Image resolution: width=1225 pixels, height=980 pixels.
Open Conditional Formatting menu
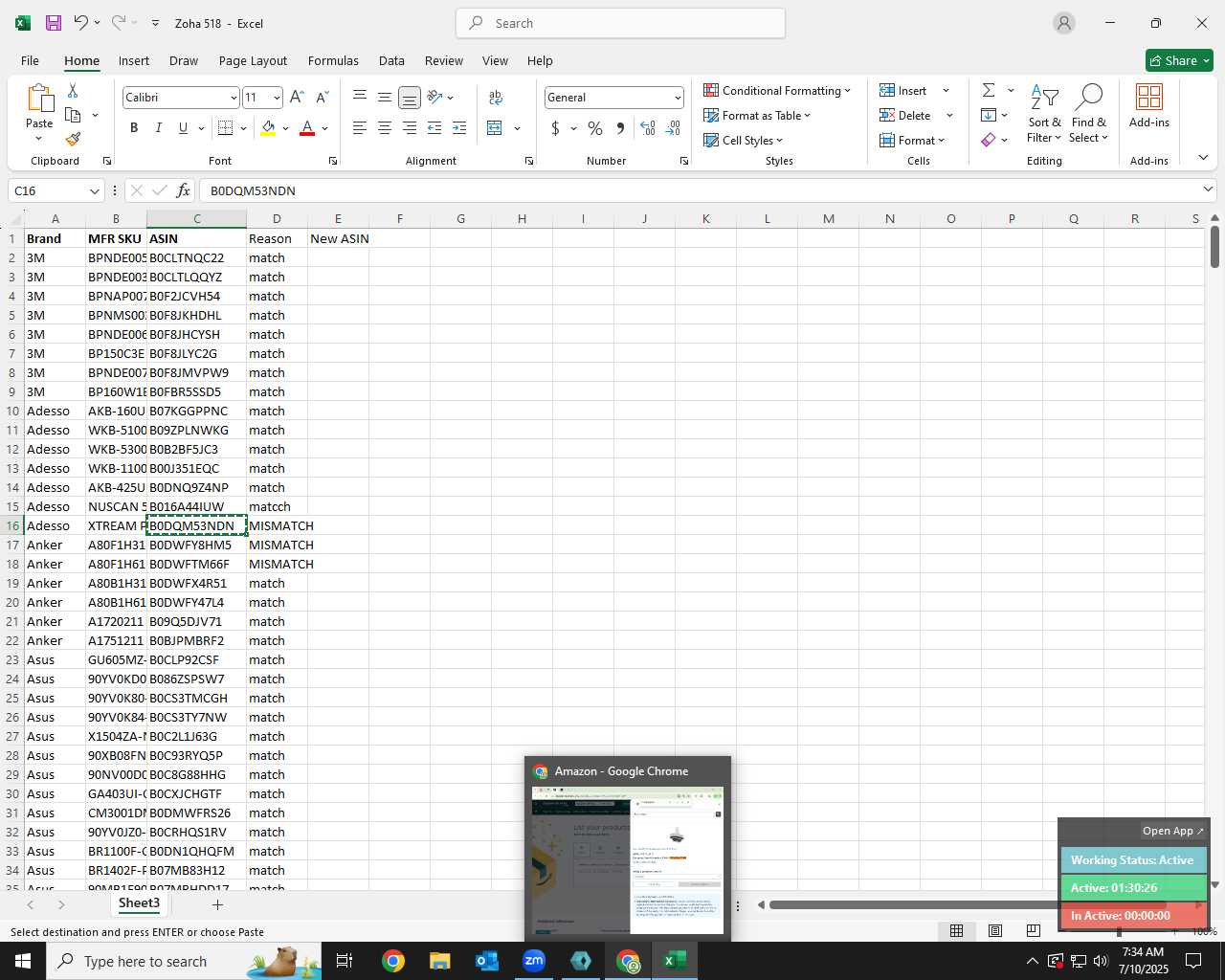tap(777, 91)
